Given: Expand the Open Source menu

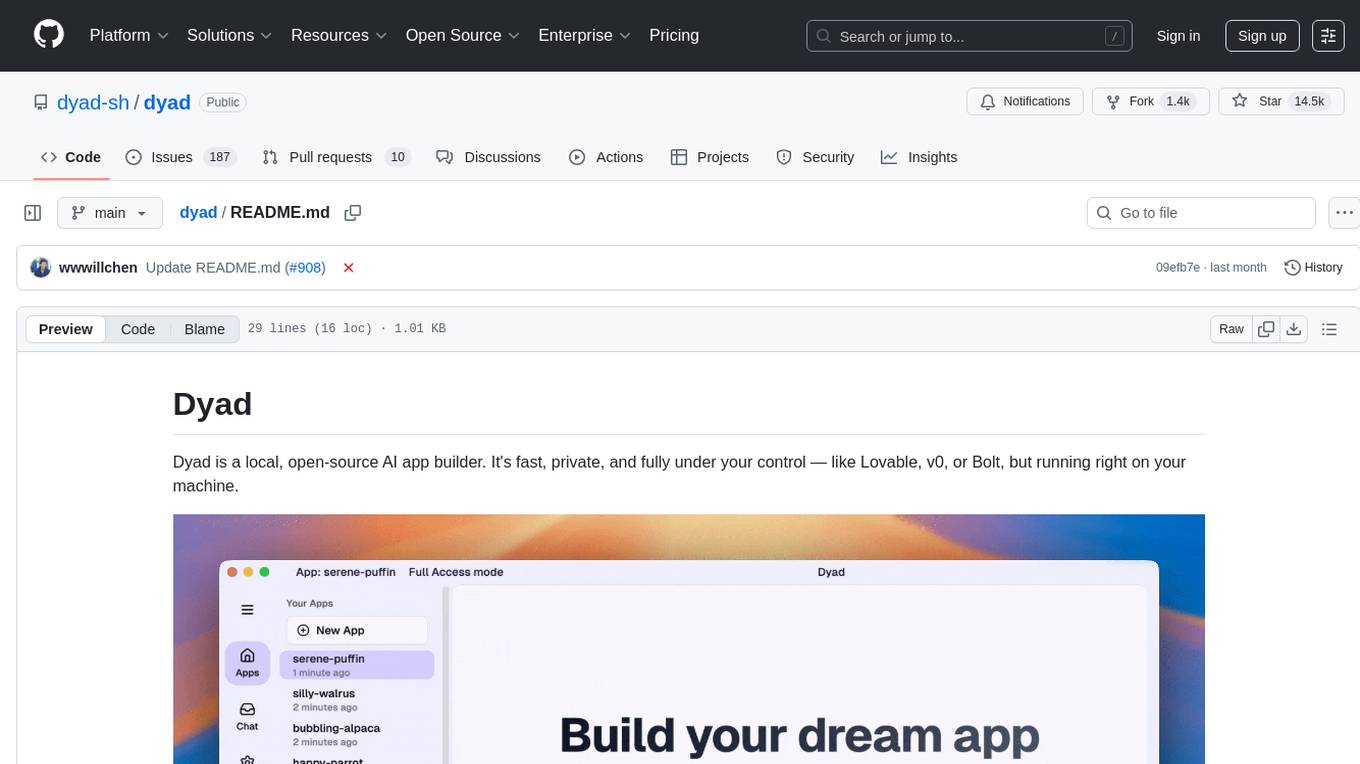Looking at the screenshot, I should (x=463, y=35).
